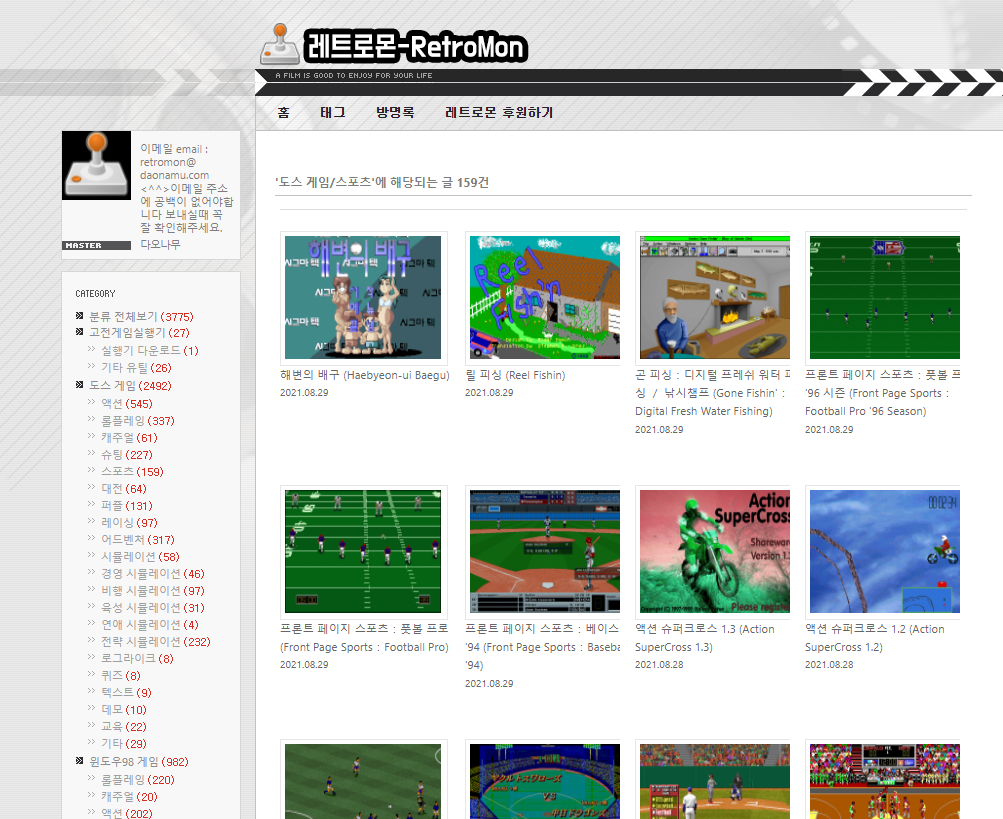1003x819 pixels.
Task: Open category 윈도우98 게임 (982)
Action: tap(139, 762)
